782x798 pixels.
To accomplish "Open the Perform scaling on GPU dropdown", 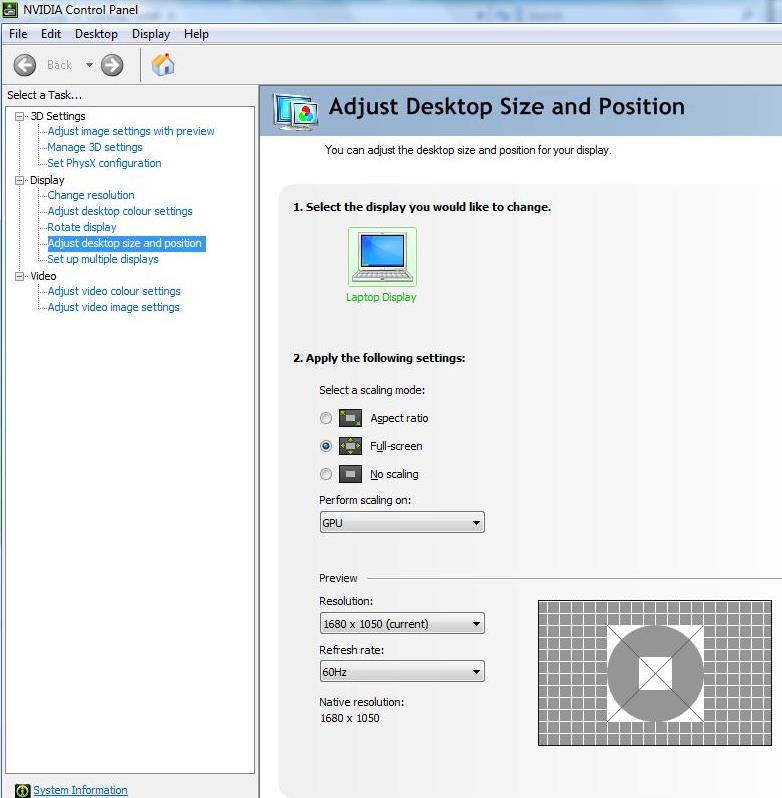I will click(402, 523).
